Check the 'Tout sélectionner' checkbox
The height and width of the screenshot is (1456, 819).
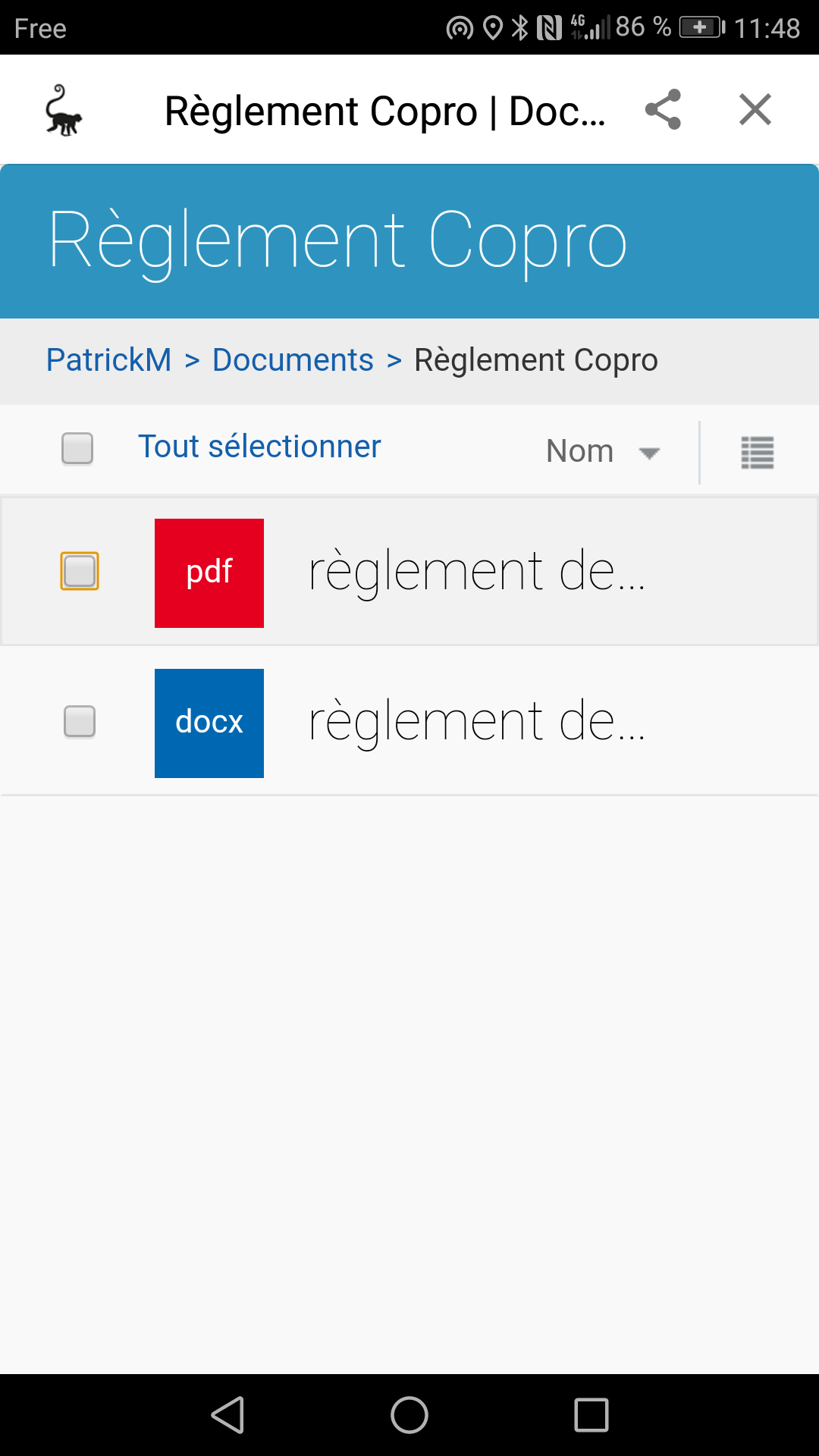point(77,448)
